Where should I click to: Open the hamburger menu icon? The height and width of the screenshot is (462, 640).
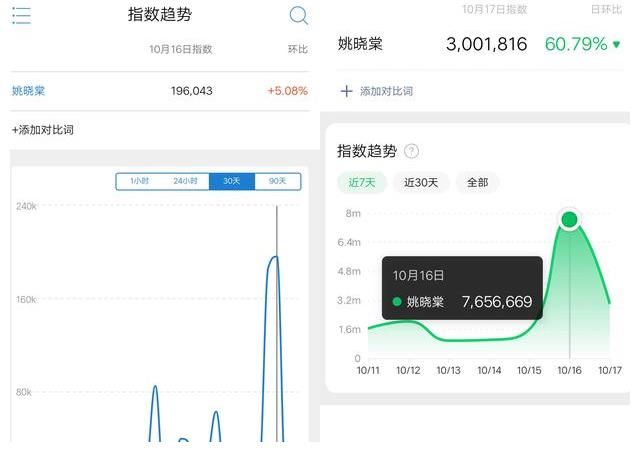[21, 16]
